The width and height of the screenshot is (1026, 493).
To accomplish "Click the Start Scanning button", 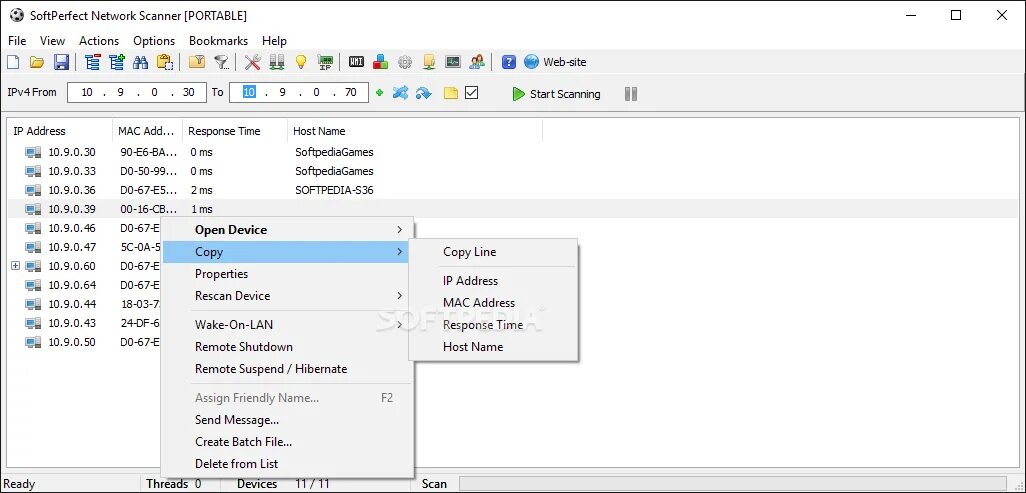I will [x=556, y=94].
